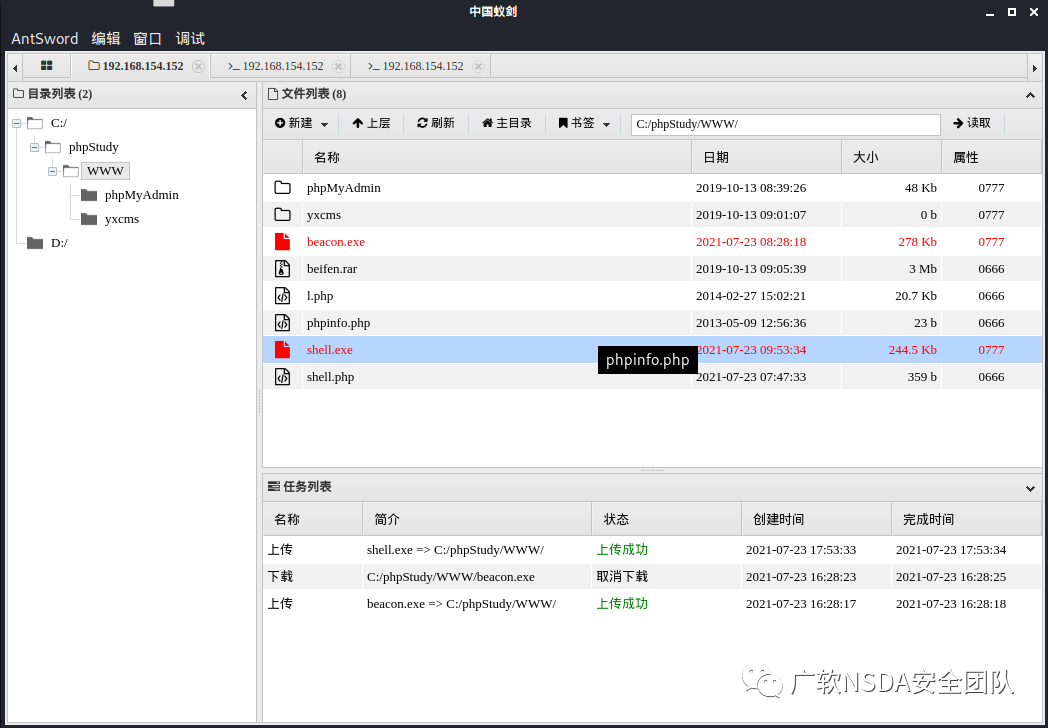Switch to second terminal 192.168.154.152 tab
The image size is (1048, 728).
pyautogui.click(x=416, y=66)
